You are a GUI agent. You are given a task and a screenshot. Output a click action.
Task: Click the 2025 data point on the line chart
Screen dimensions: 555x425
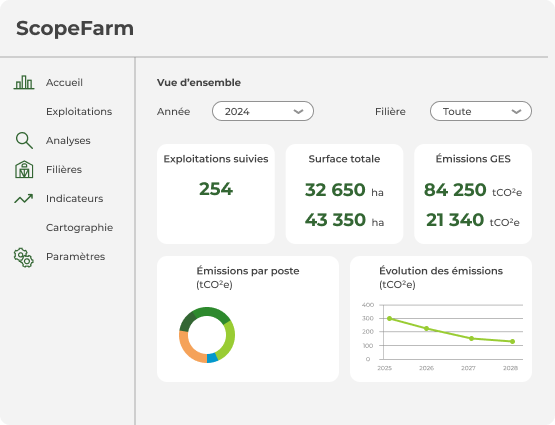[390, 318]
